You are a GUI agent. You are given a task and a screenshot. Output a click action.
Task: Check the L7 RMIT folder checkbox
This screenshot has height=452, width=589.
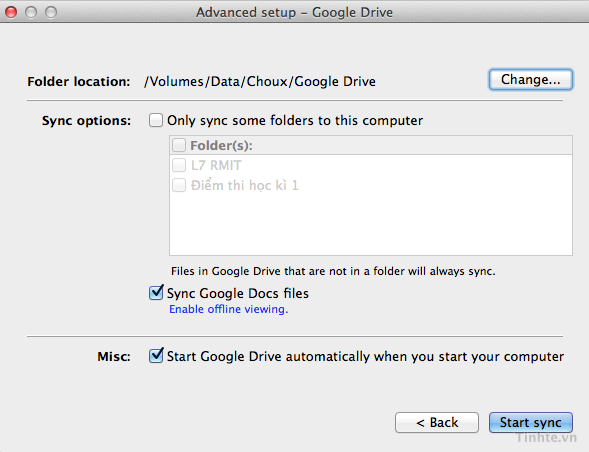(x=179, y=165)
